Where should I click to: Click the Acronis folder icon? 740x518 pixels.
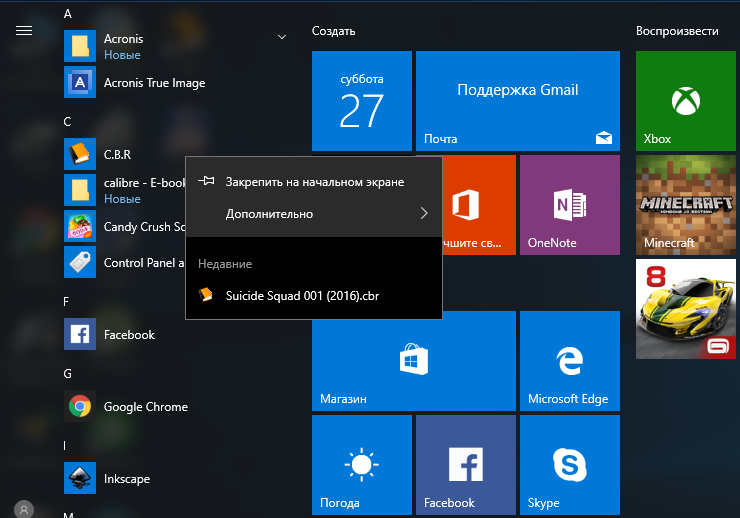pos(80,46)
